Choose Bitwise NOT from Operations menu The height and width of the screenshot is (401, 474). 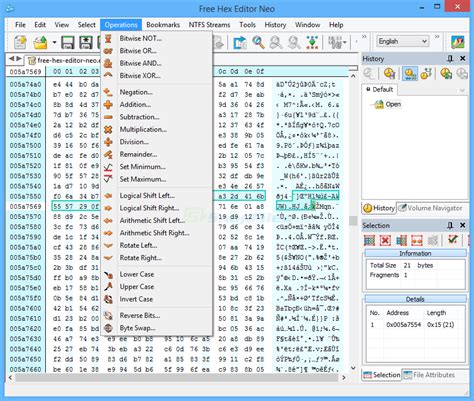pos(157,38)
